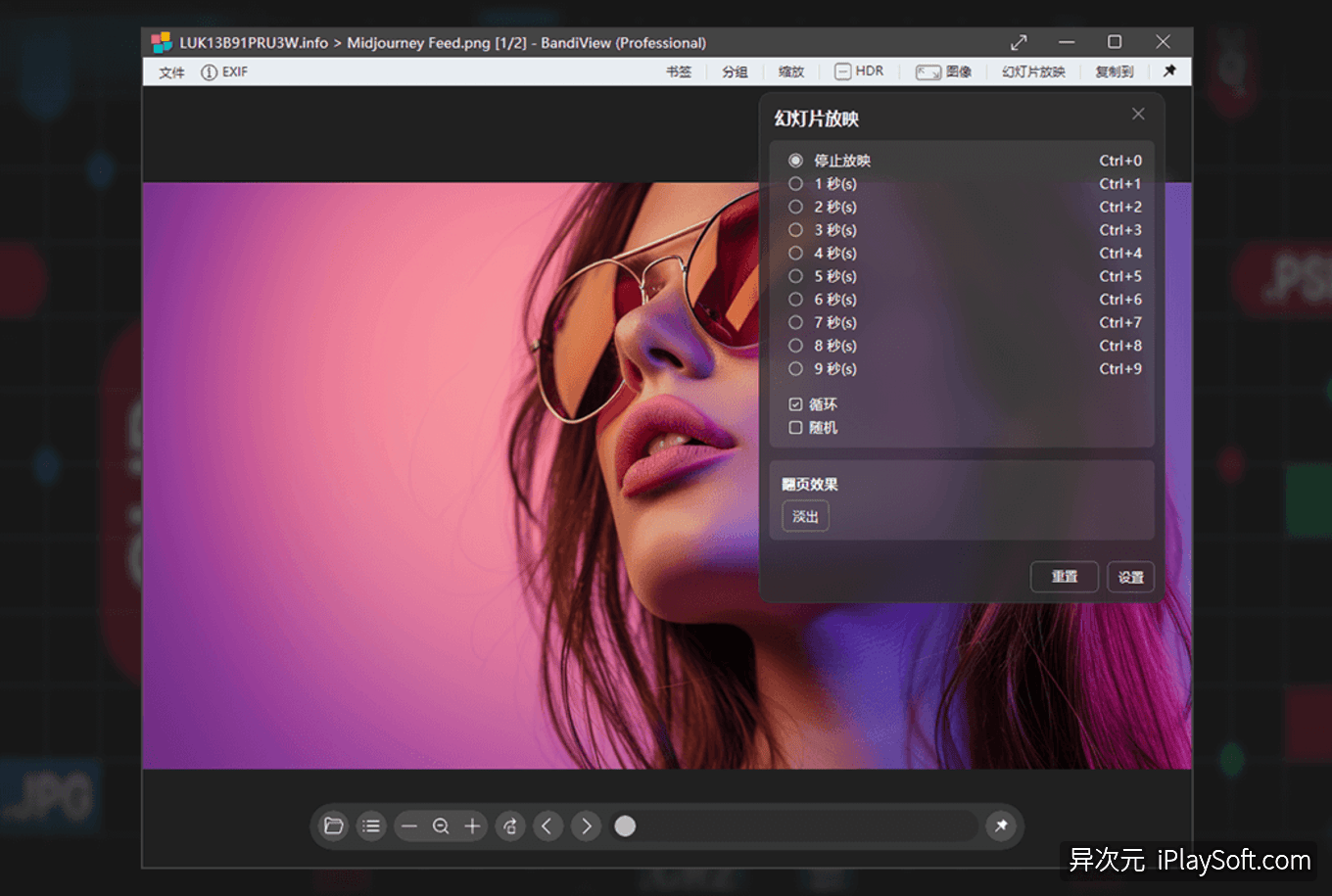The image size is (1332, 896).
Task: Show the file list from bottom toolbar
Action: coord(371,826)
